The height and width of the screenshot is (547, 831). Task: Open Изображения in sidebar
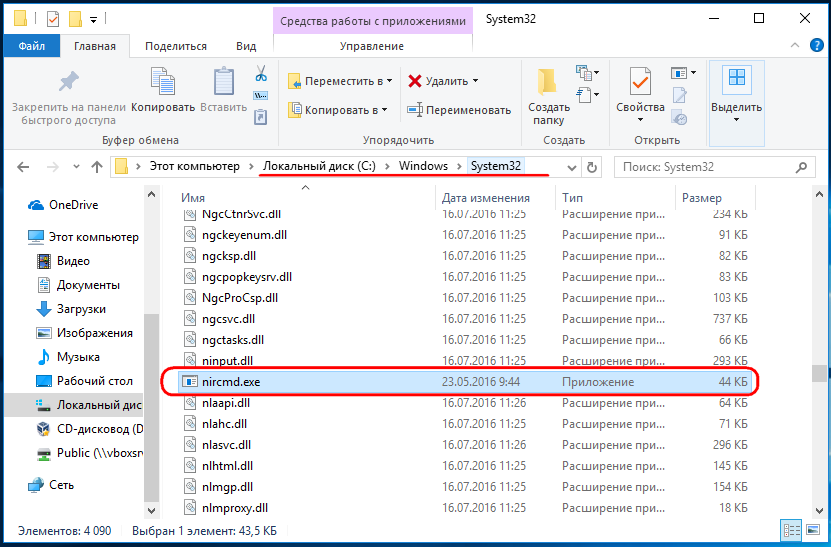[x=84, y=333]
